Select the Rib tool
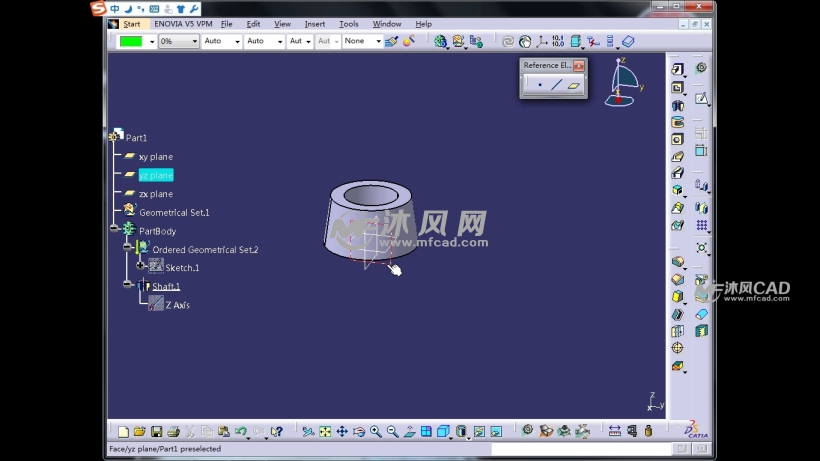 coord(677,156)
